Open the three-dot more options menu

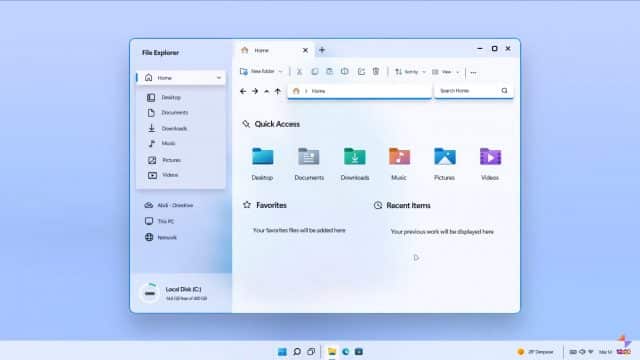pyautogui.click(x=473, y=73)
